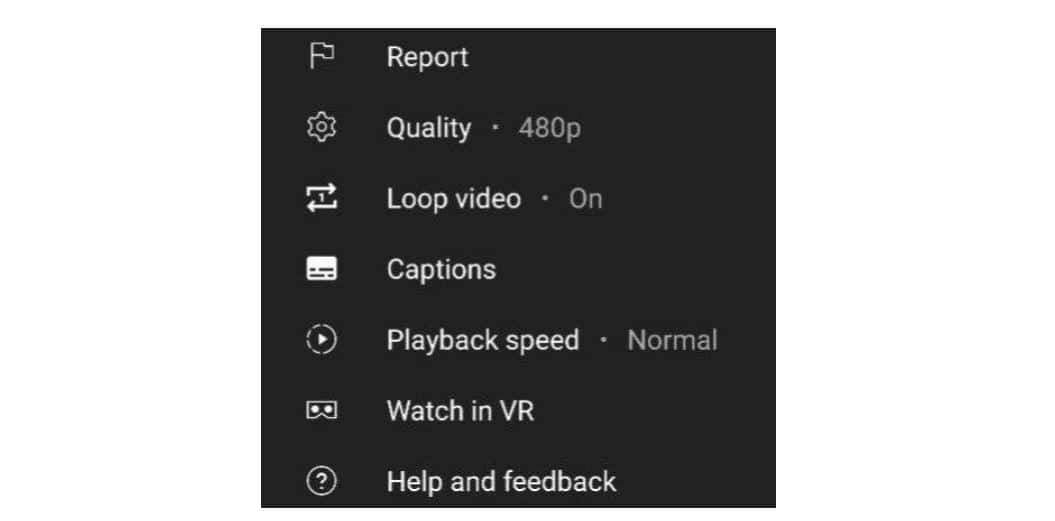Select Report from the menu
The width and height of the screenshot is (1055, 521).
427,57
